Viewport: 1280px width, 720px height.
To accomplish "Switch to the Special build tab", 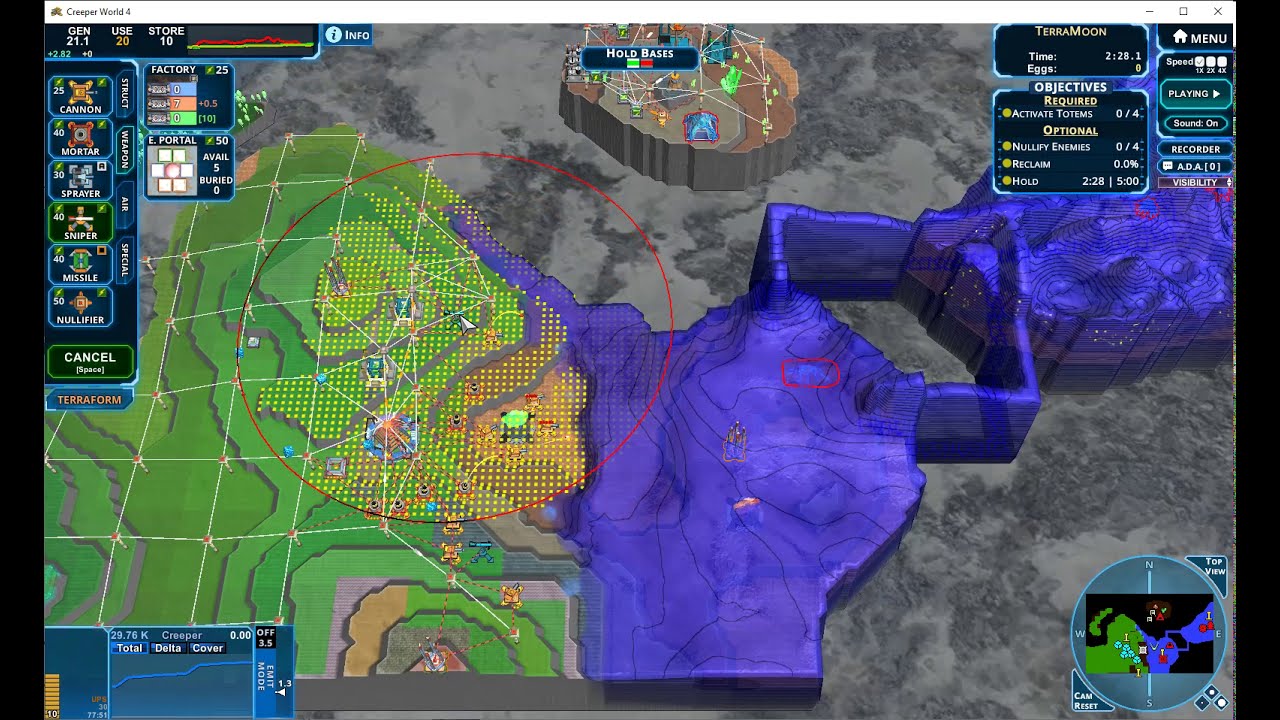I will point(125,259).
